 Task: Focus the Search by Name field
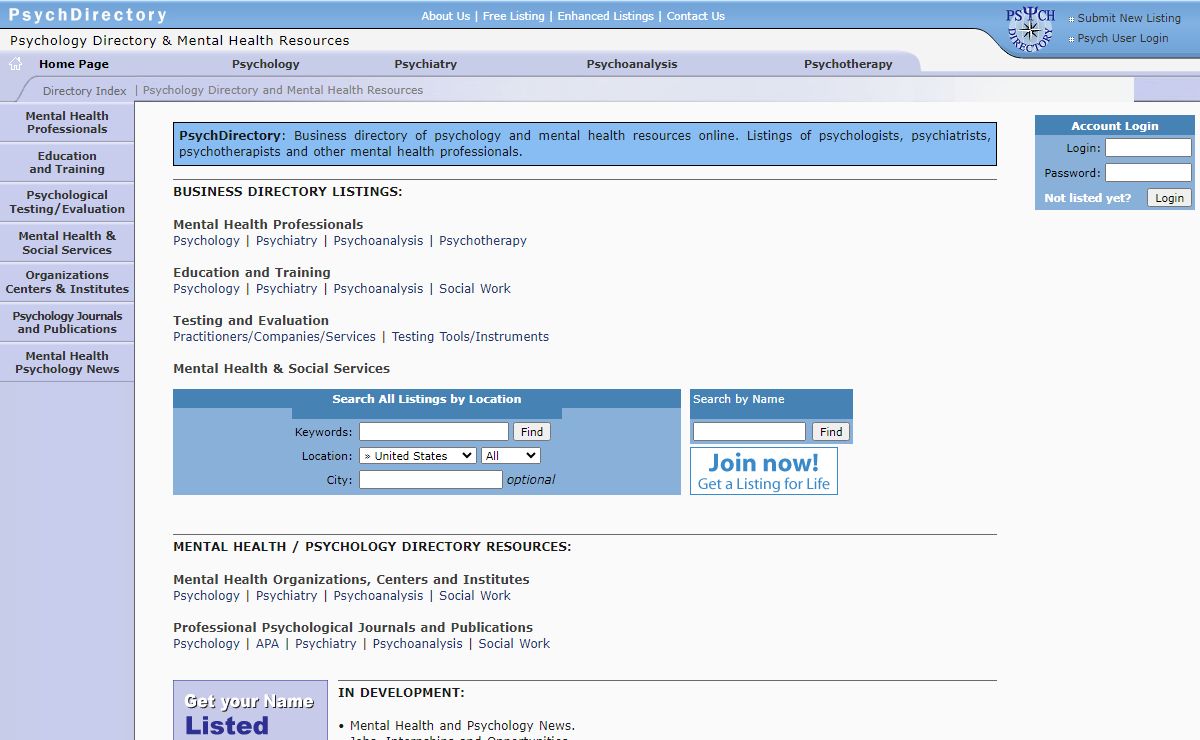(749, 432)
